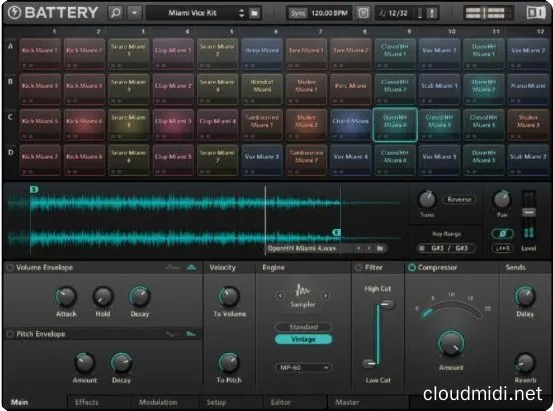Screen dimensions: 553x411
Task: Select the Rimshot Miami cell
Action: pyautogui.click(x=262, y=89)
